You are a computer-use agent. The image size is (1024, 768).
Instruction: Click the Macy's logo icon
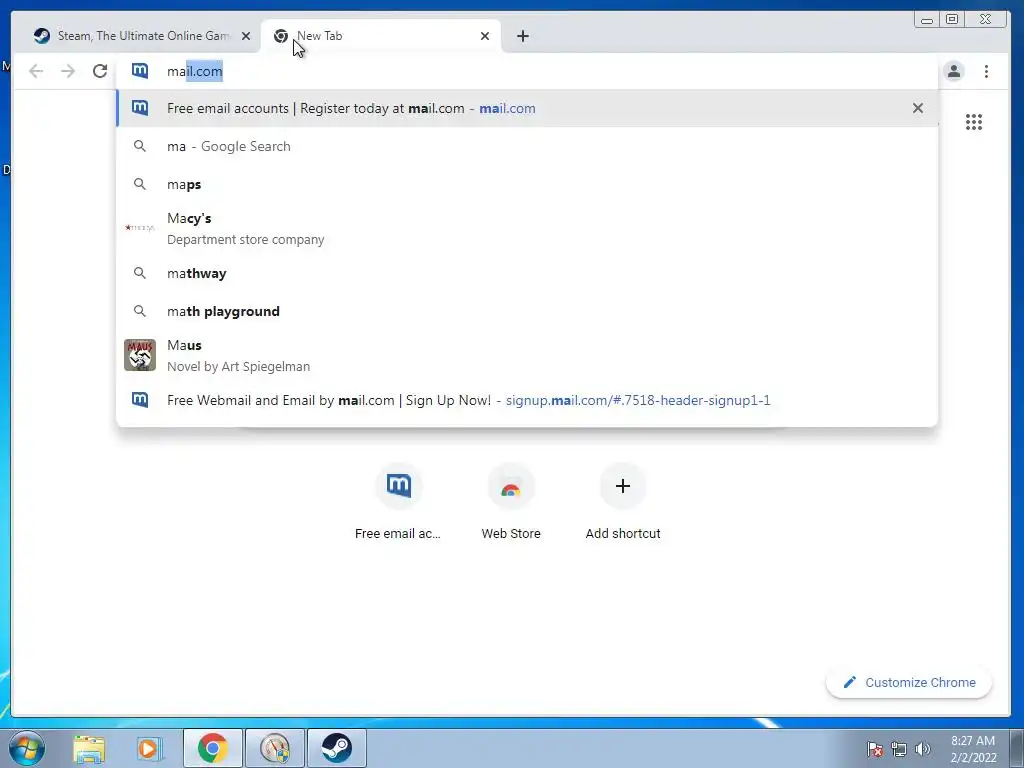coord(140,227)
